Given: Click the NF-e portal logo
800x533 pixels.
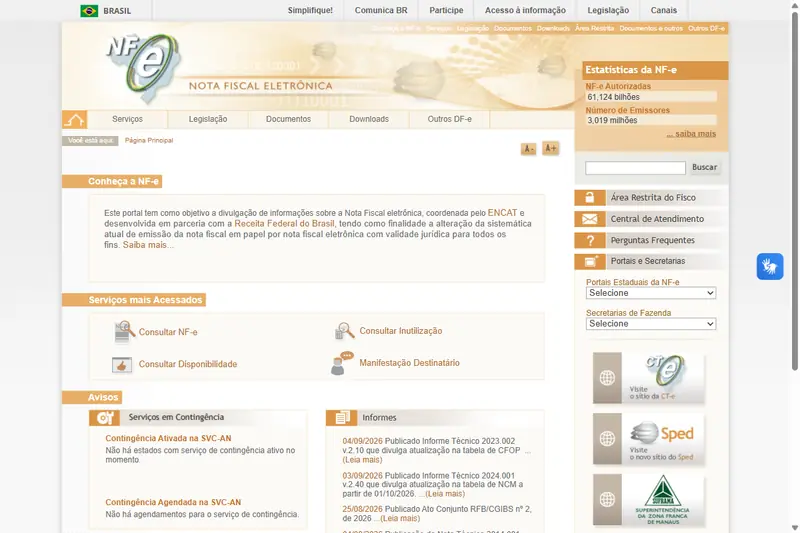Looking at the screenshot, I should [x=144, y=67].
